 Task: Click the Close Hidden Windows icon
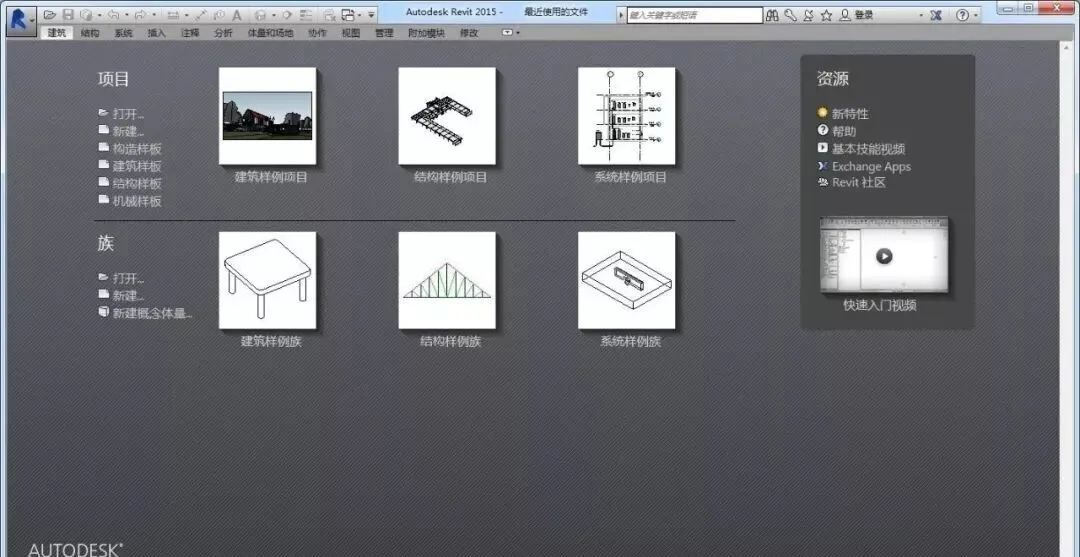point(330,14)
